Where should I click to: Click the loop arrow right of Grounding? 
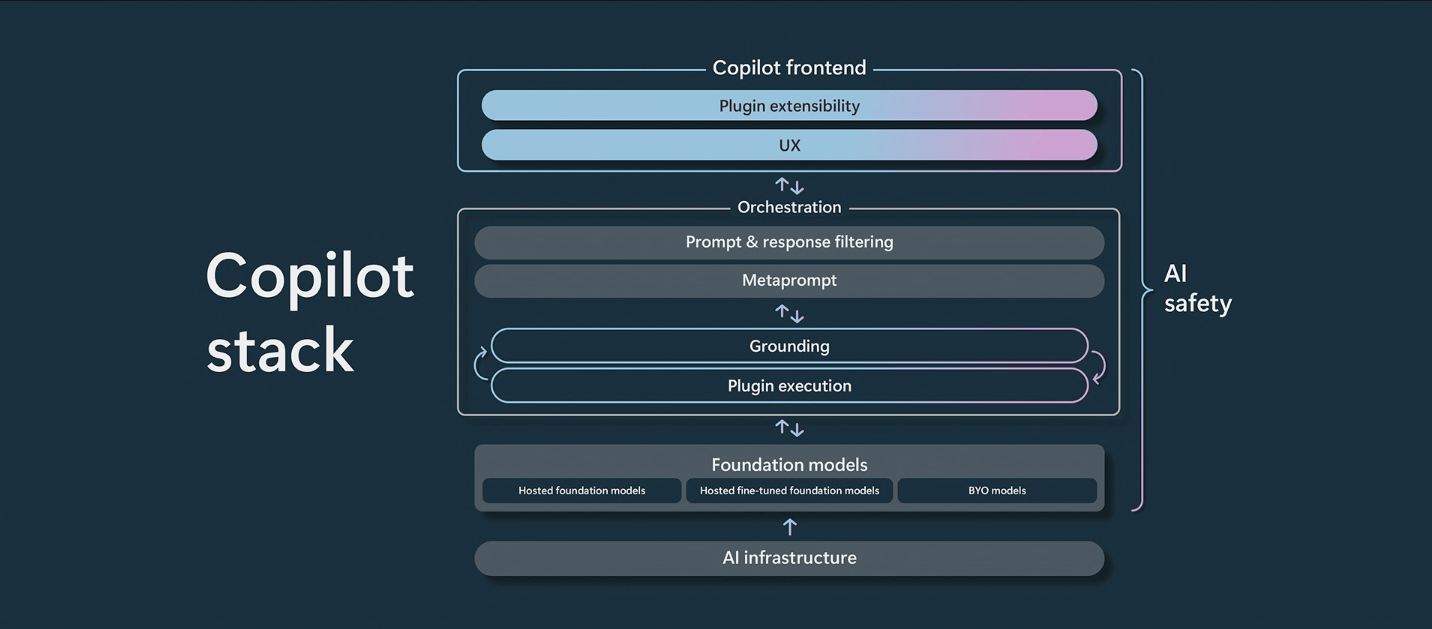point(1098,366)
